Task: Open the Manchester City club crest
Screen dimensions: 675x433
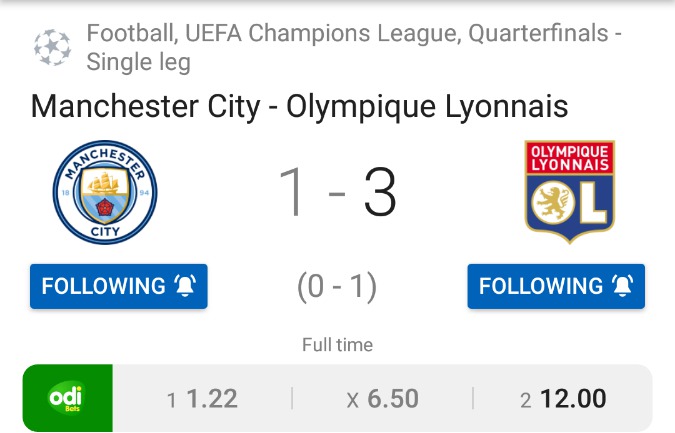Action: click(x=105, y=192)
